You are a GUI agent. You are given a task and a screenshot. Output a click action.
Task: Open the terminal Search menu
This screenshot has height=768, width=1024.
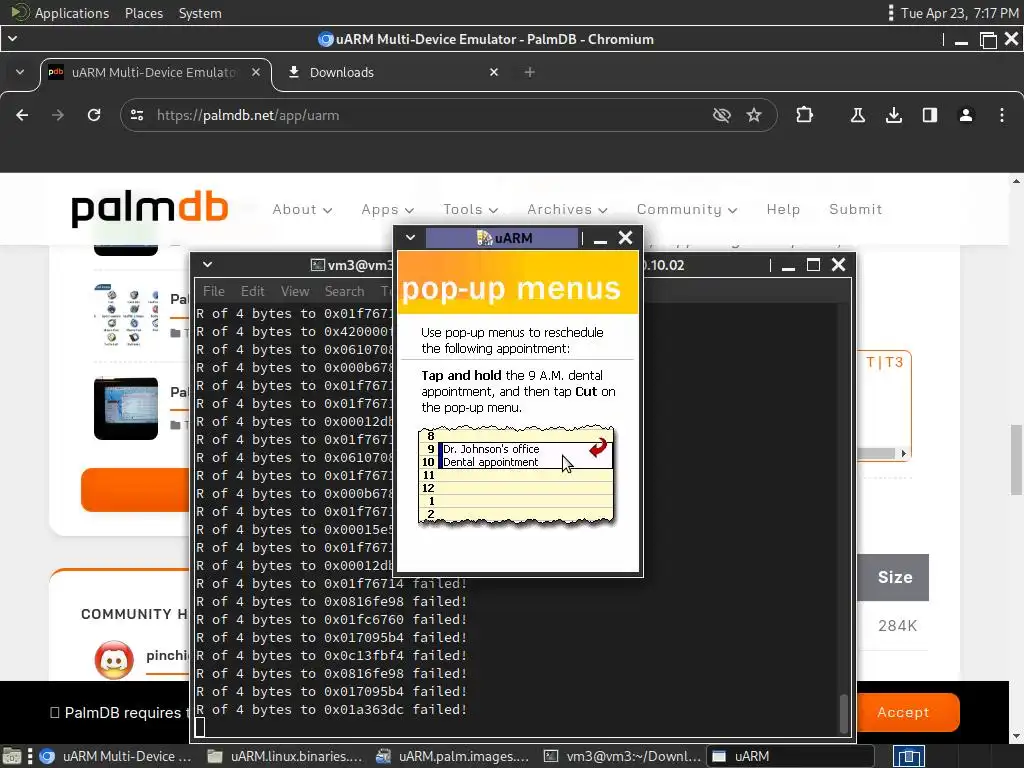[x=344, y=291]
